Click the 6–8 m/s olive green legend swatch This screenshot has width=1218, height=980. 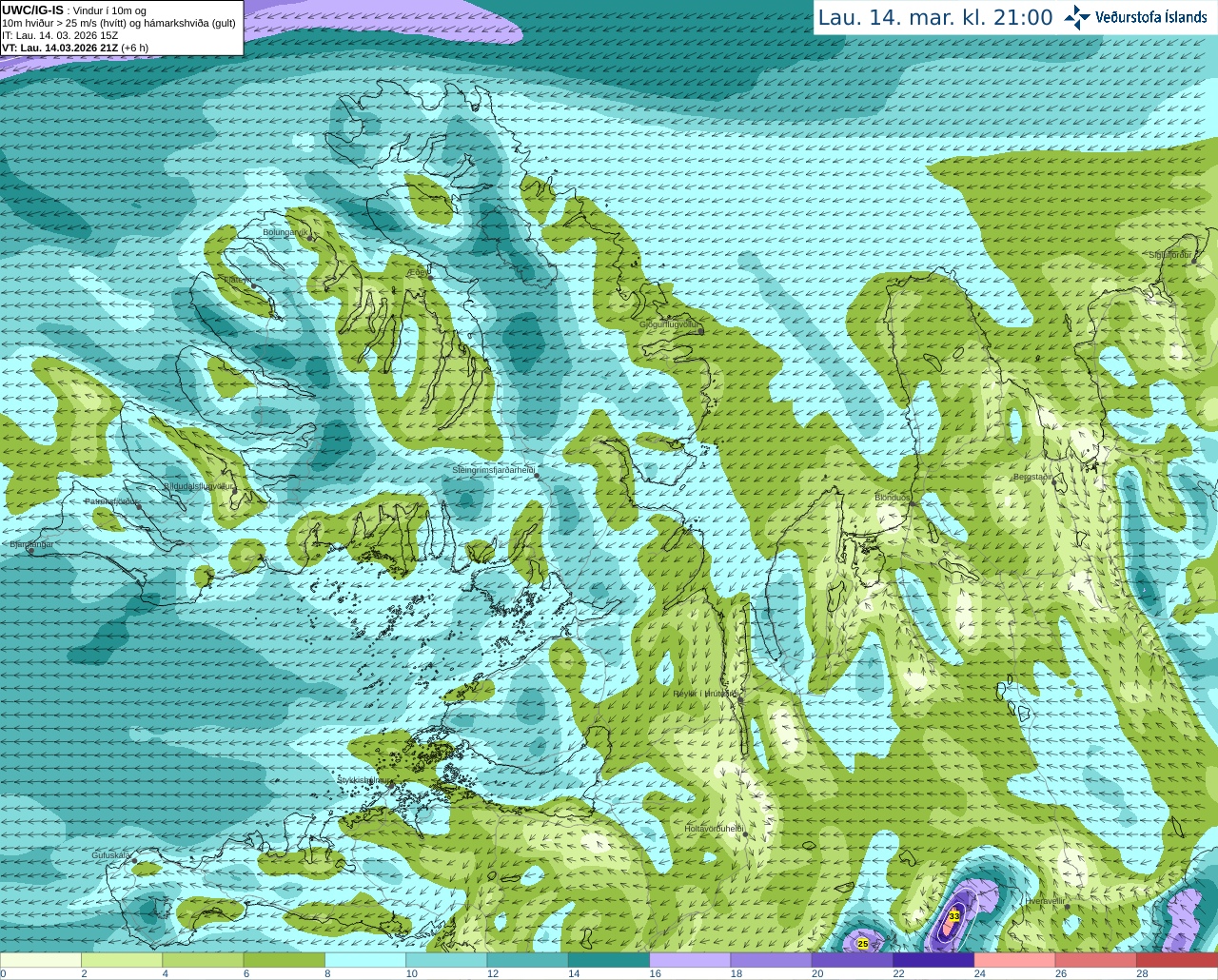click(285, 960)
